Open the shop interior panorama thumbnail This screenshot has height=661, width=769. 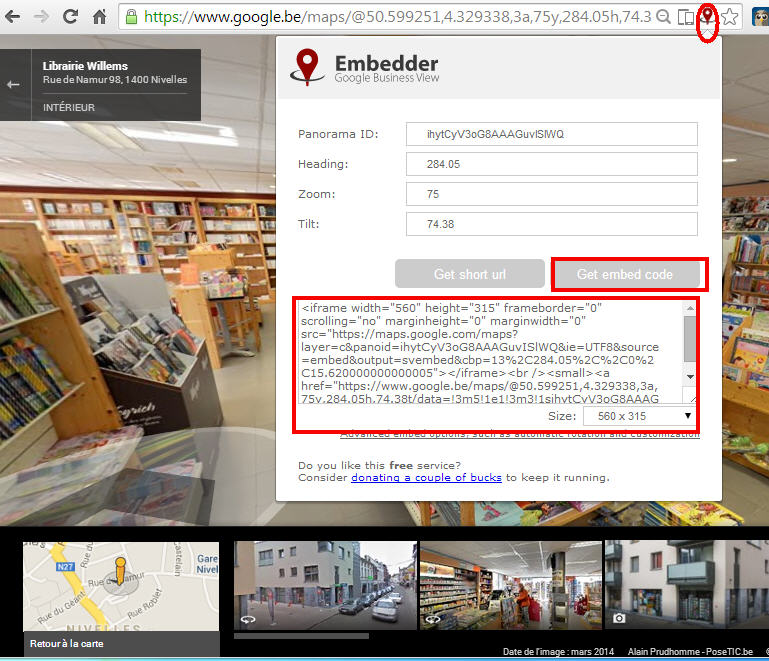511,585
